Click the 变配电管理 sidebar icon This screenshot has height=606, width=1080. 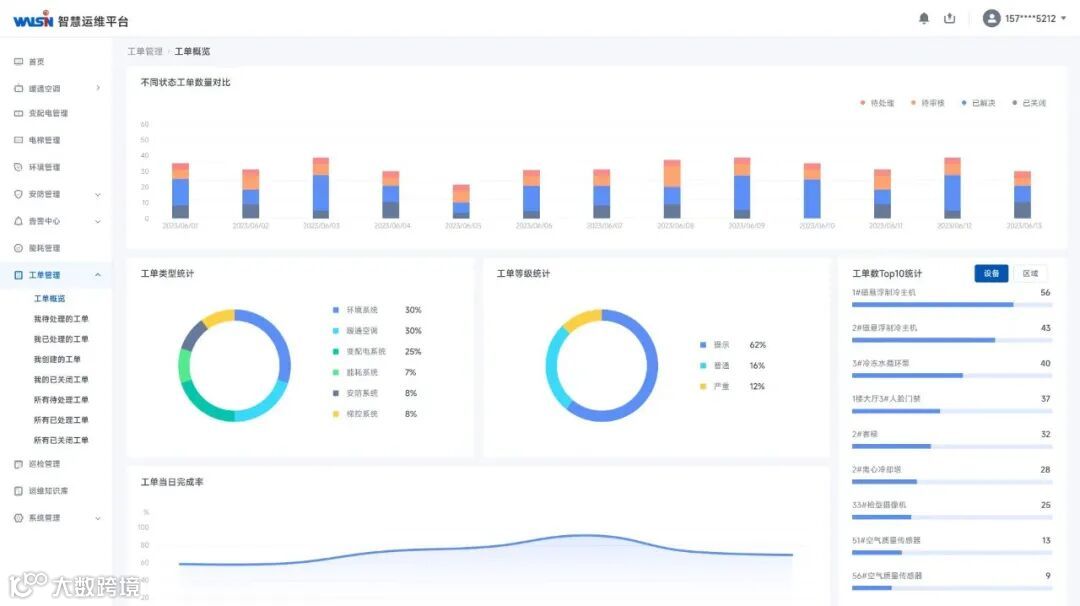pos(19,114)
